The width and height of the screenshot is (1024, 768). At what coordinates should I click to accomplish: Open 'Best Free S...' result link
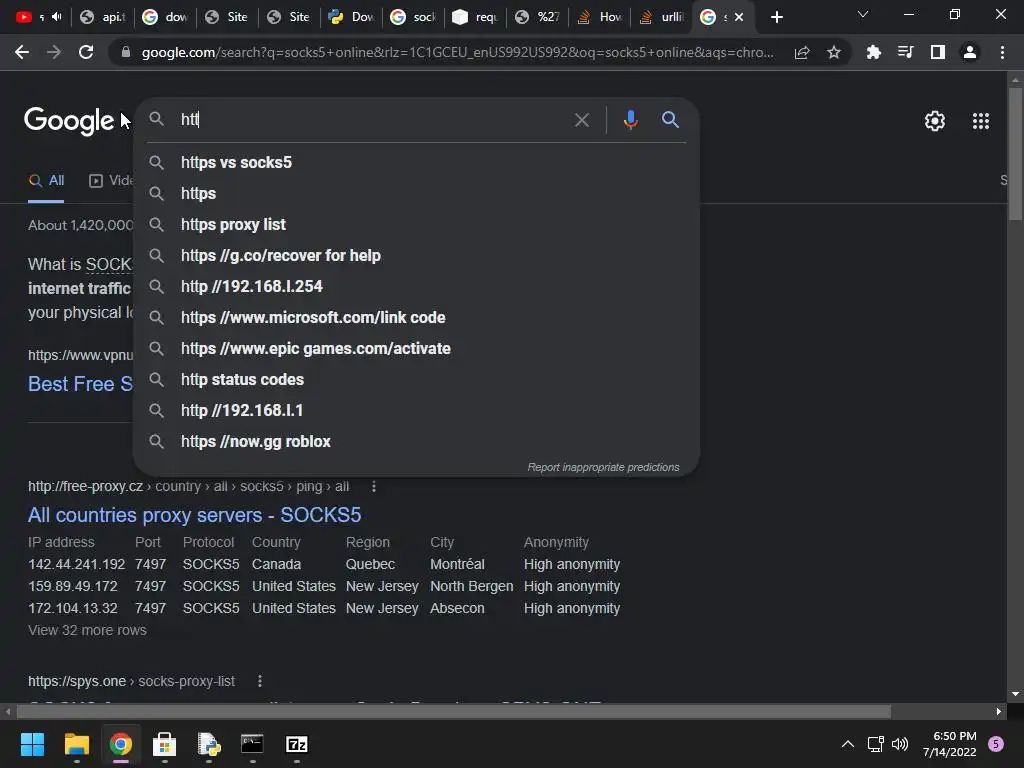[x=80, y=384]
